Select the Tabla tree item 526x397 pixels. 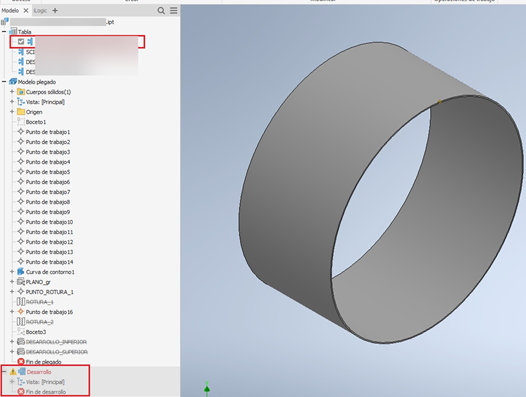24,32
